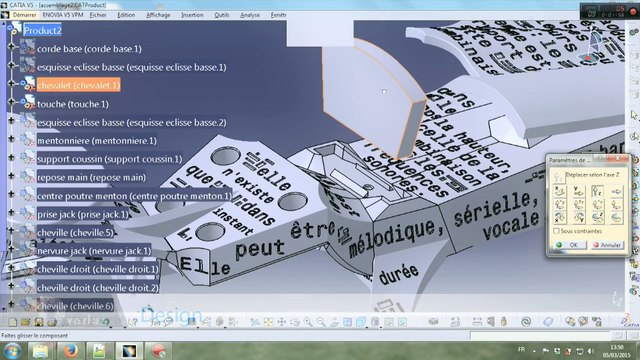Select rotate around any axis icon
640x360 pixels.
[616, 218]
